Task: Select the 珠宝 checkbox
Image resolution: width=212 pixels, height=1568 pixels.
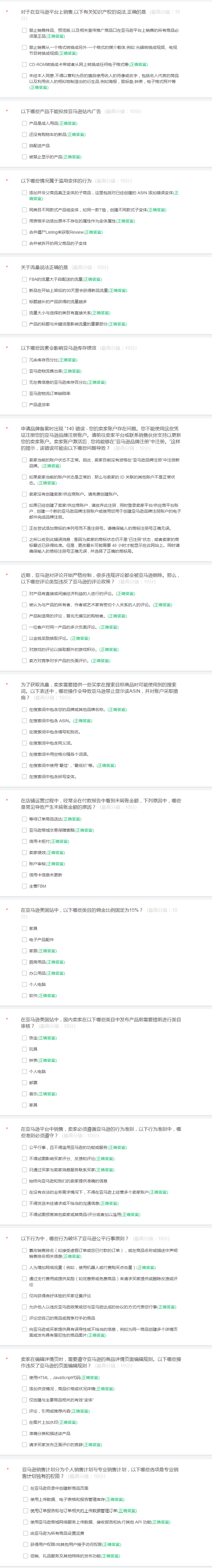Action: click(25, 1038)
